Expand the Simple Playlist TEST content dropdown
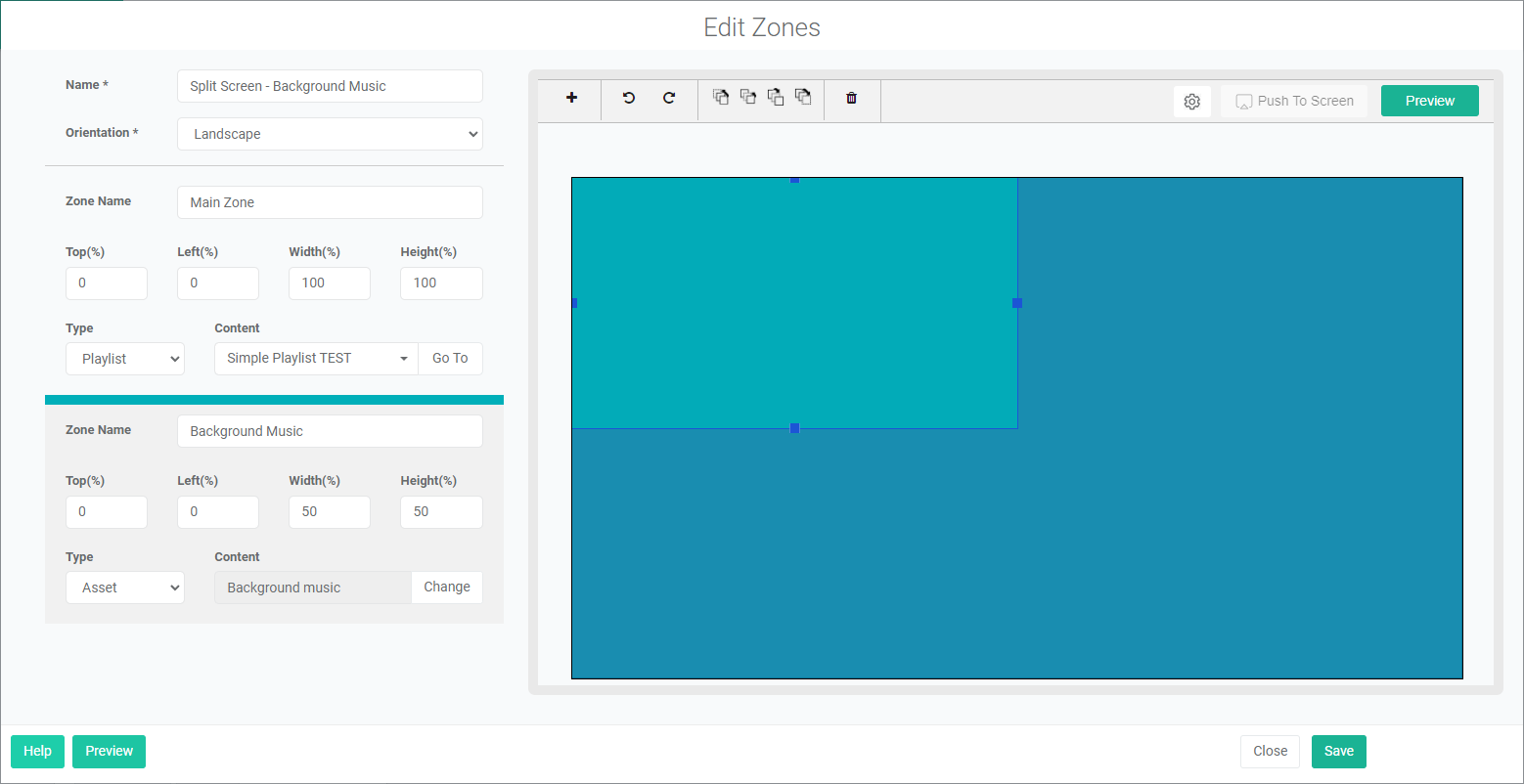Screen dimensions: 1524x784 coord(316,358)
